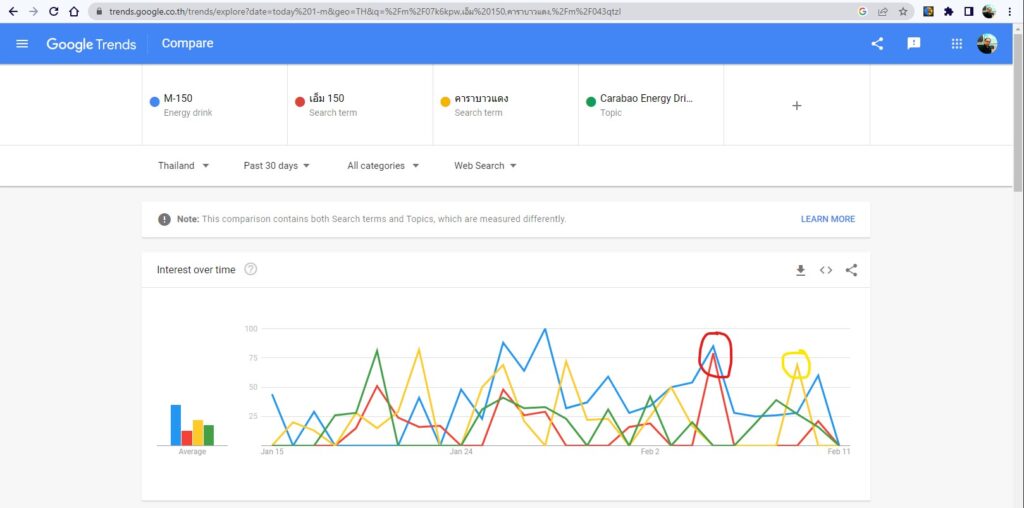
Task: Expand the Past 30 days dropdown
Action: (276, 166)
